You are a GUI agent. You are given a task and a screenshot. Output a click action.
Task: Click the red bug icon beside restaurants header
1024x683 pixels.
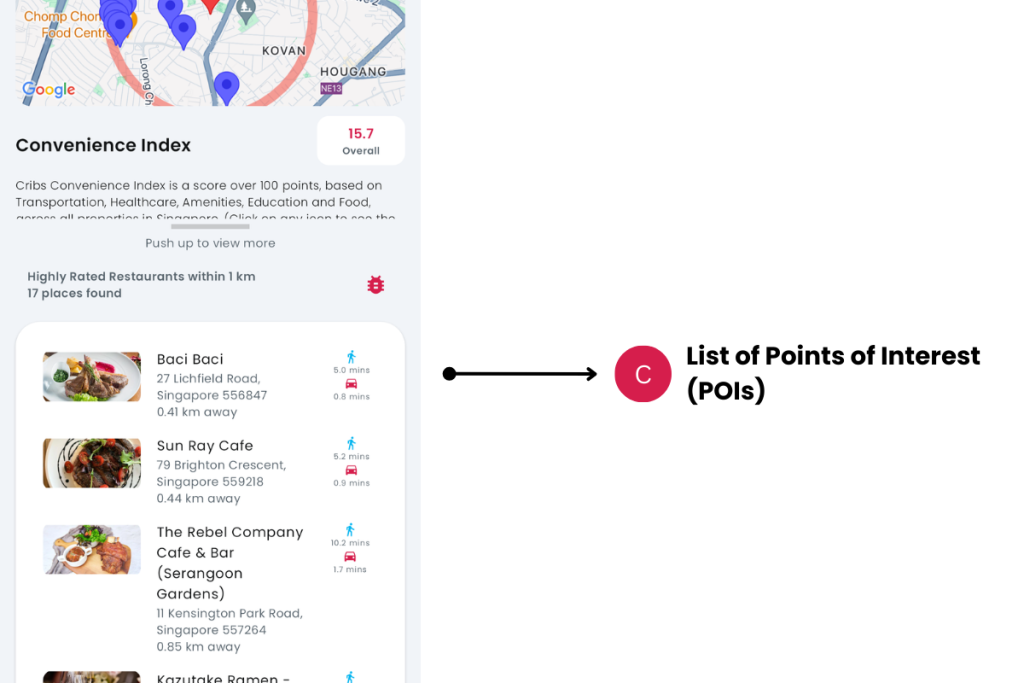tap(375, 285)
